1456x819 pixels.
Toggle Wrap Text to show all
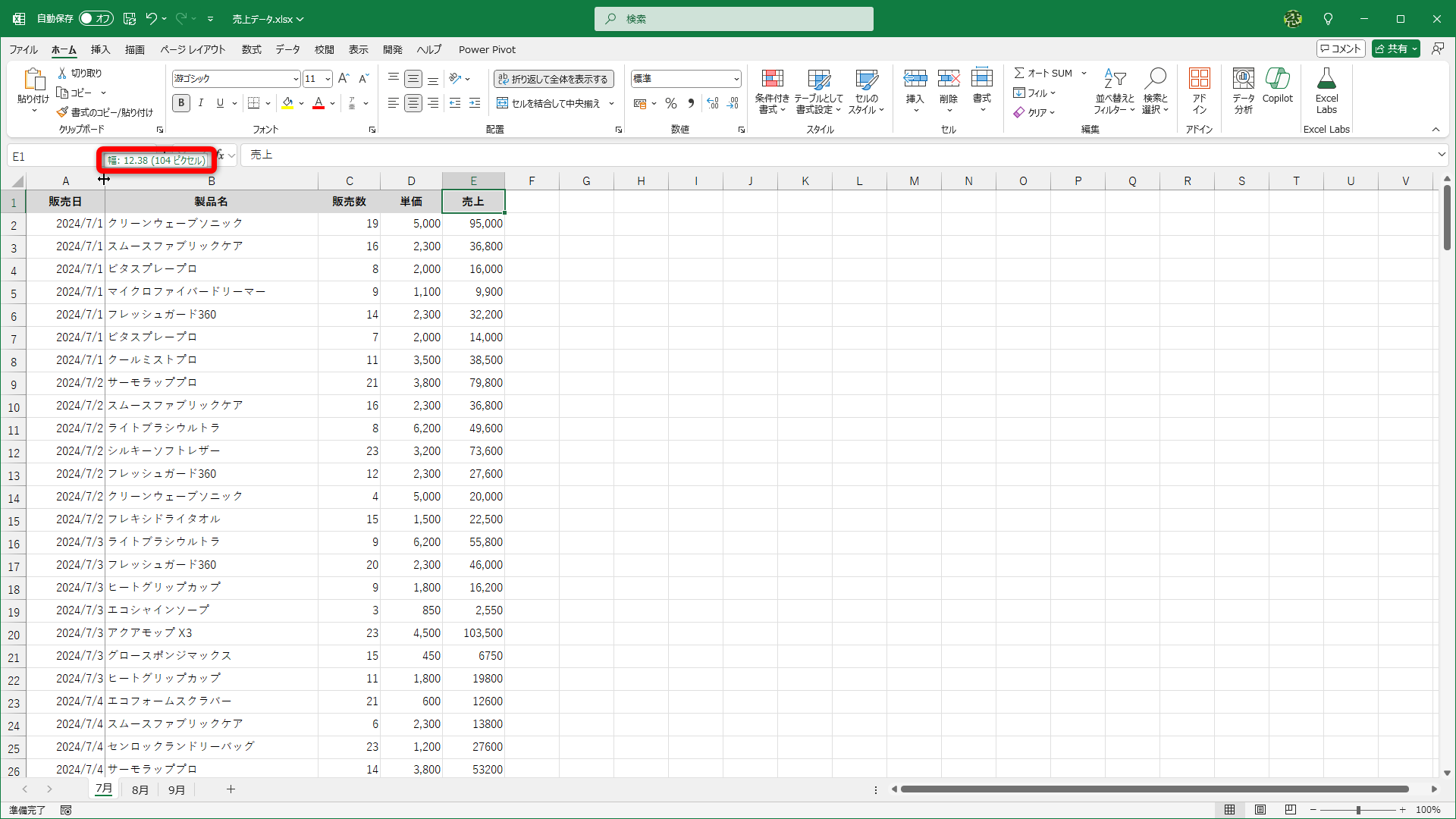click(x=554, y=79)
